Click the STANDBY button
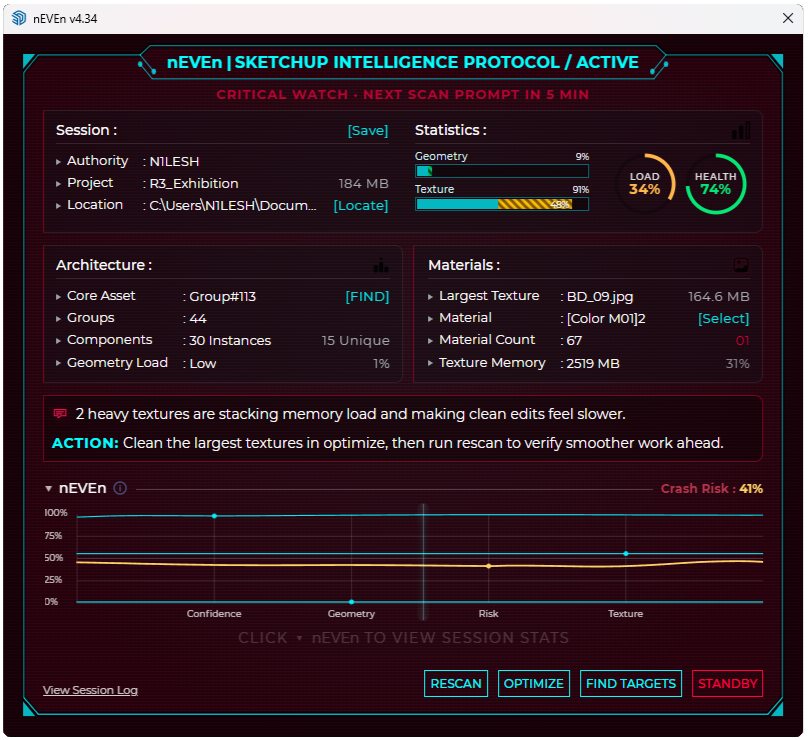Screen dimensions: 808x740 (x=728, y=684)
